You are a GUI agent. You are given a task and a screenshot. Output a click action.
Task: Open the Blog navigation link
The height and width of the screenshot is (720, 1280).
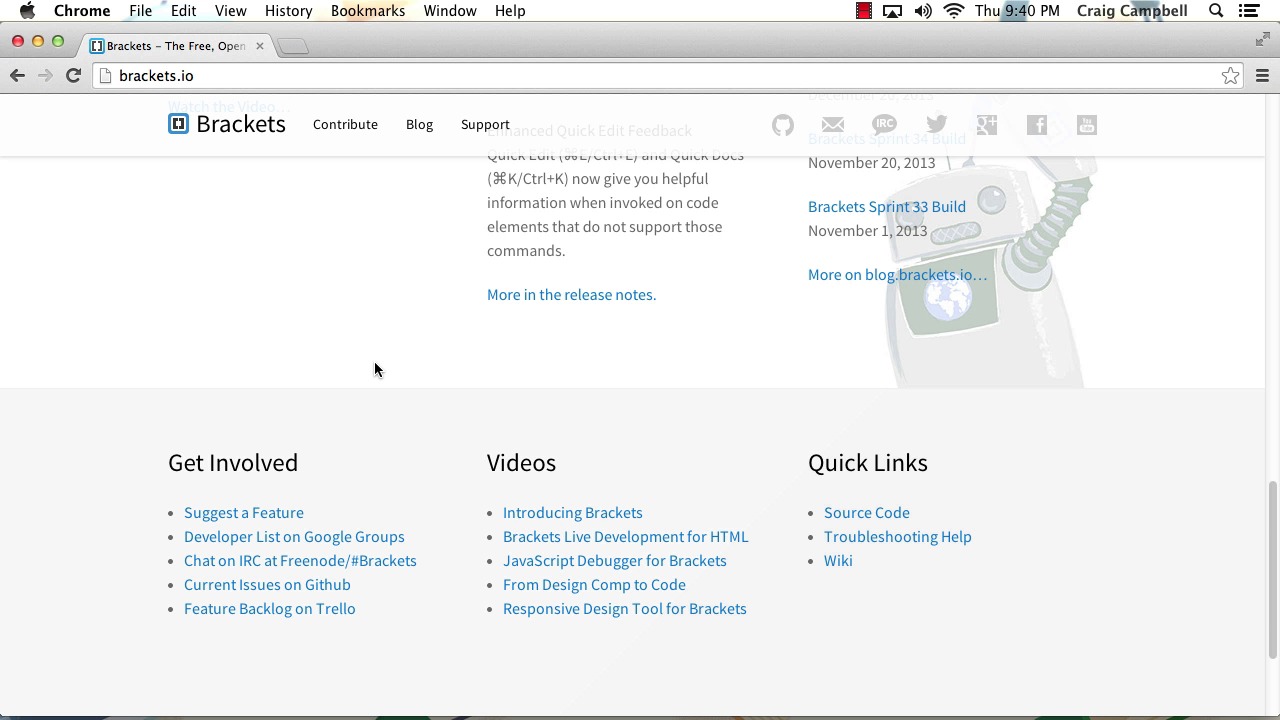(x=419, y=125)
